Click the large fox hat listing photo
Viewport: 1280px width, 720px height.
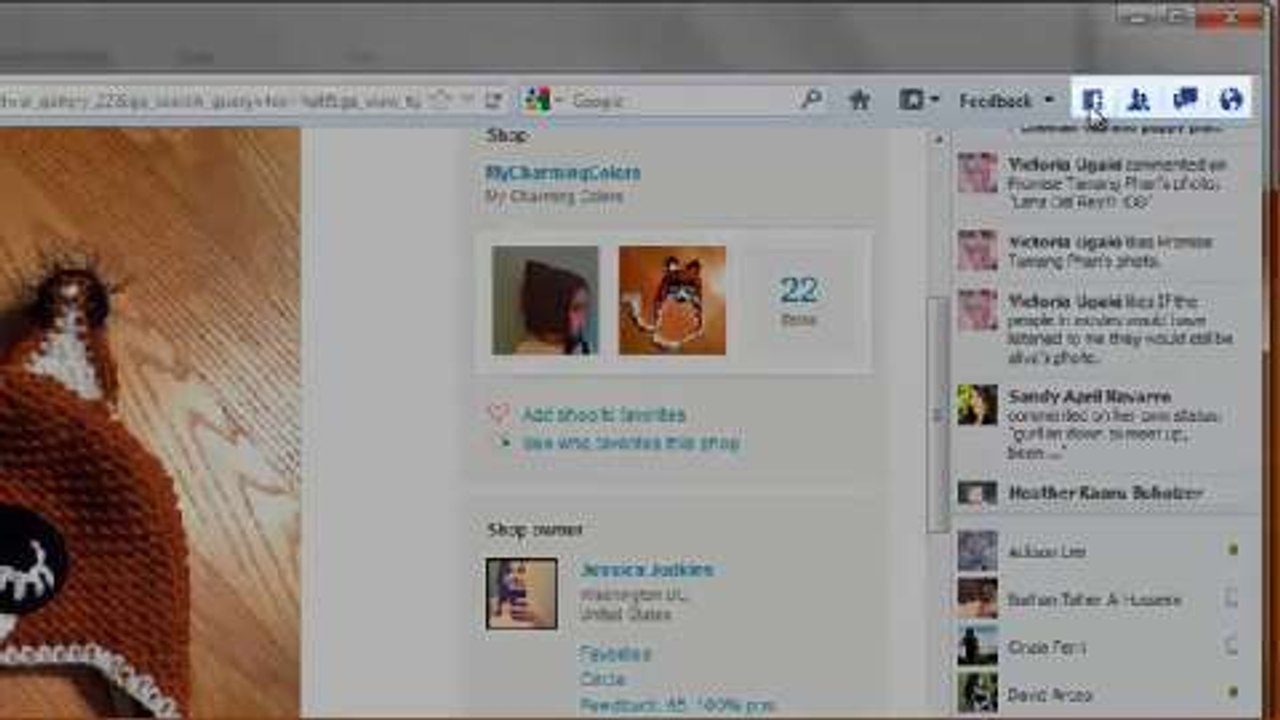(x=150, y=423)
